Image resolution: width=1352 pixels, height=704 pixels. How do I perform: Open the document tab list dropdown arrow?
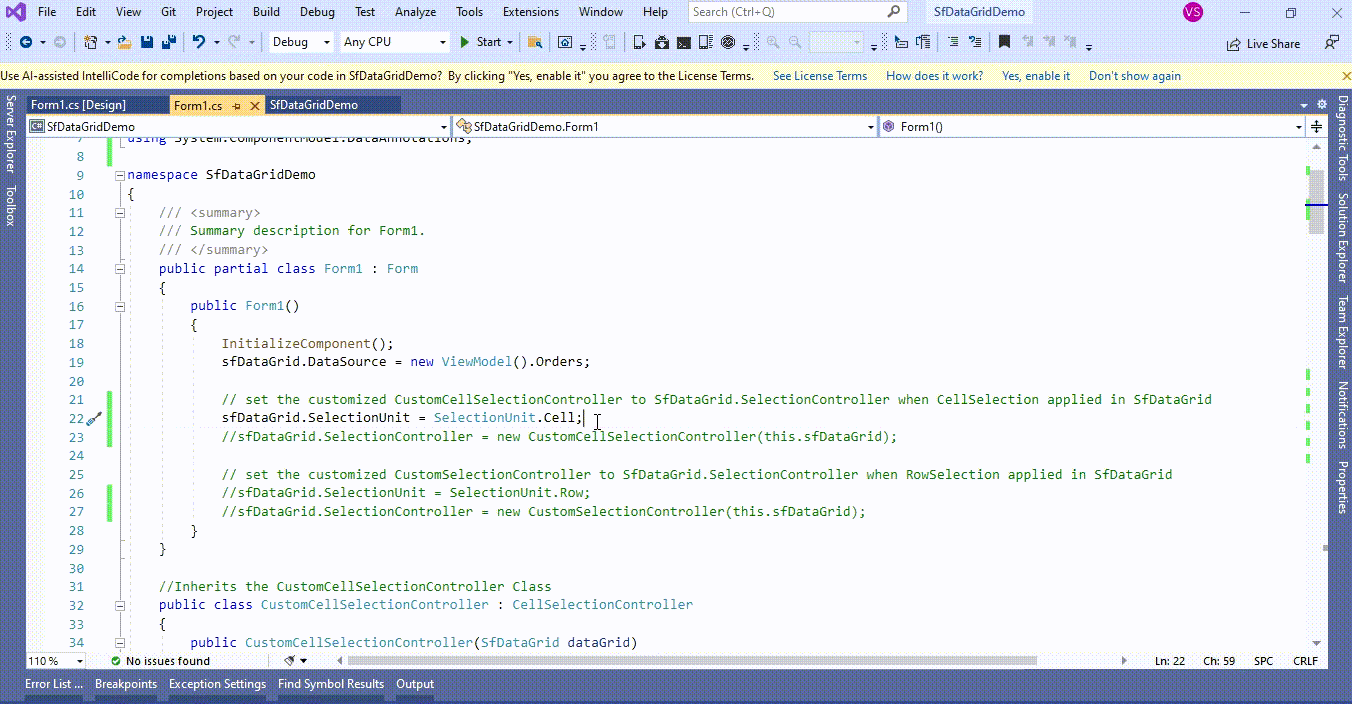(x=1304, y=105)
